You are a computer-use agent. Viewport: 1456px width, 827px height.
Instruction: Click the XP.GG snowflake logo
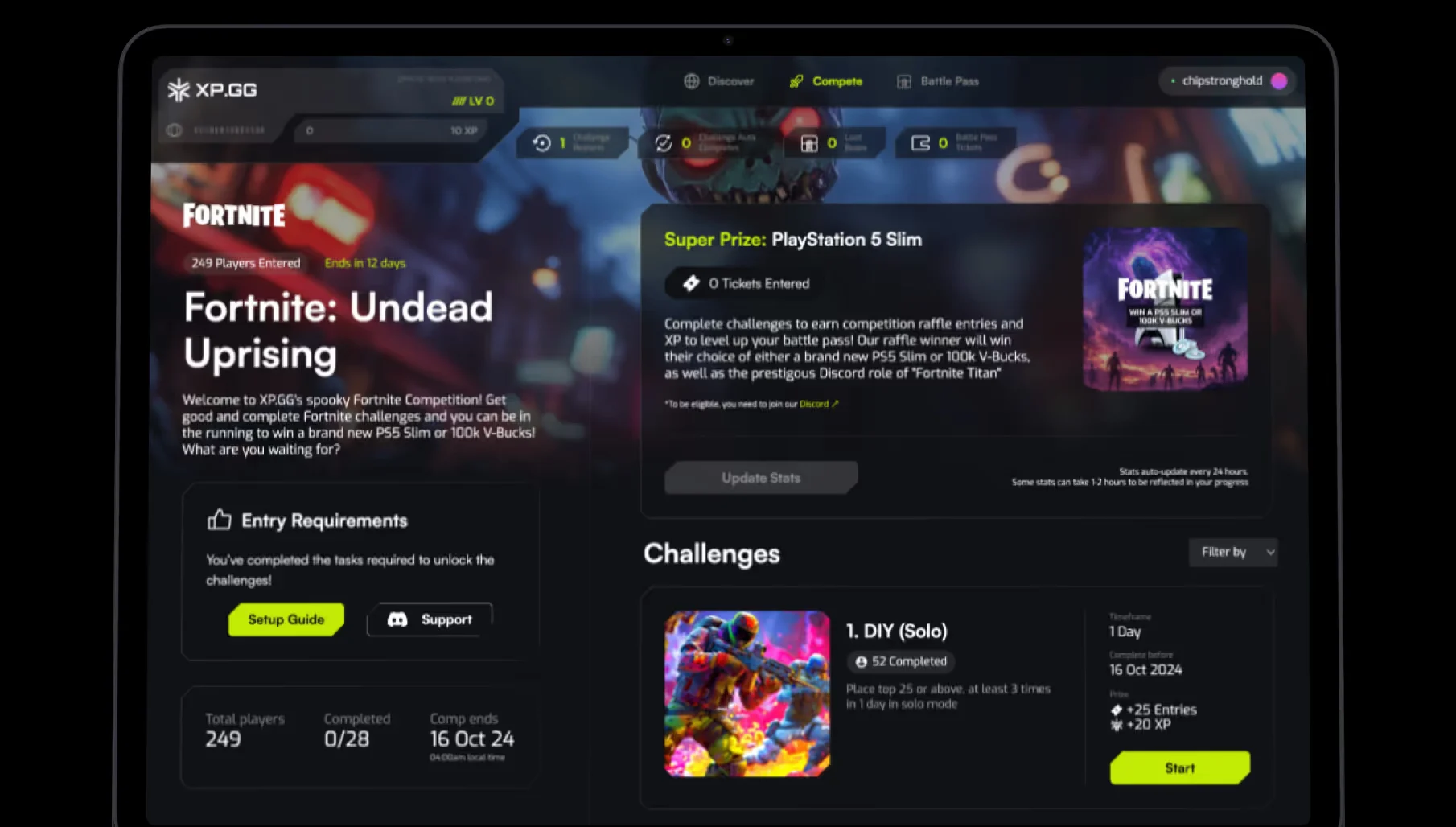(x=179, y=89)
